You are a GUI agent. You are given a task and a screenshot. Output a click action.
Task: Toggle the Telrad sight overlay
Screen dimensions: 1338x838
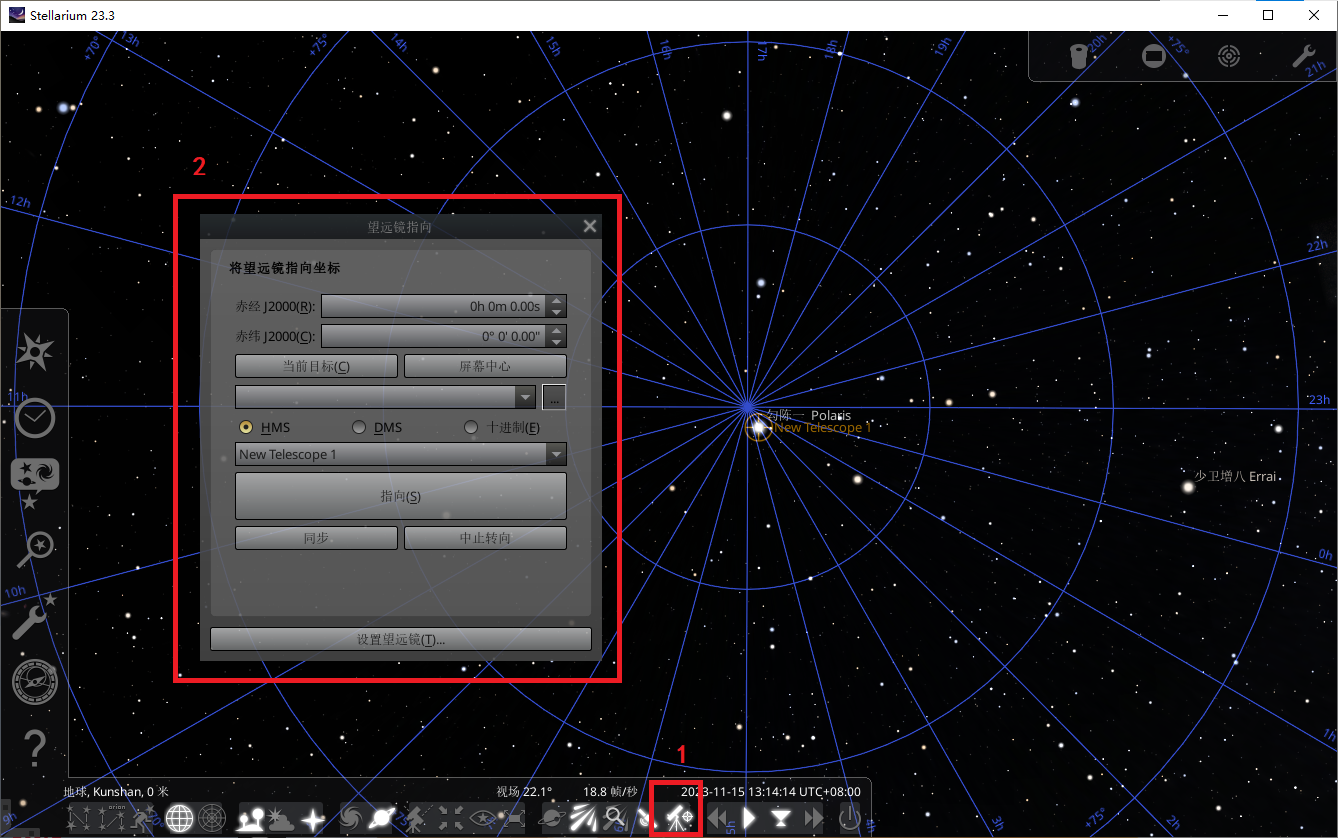pyautogui.click(x=1229, y=56)
